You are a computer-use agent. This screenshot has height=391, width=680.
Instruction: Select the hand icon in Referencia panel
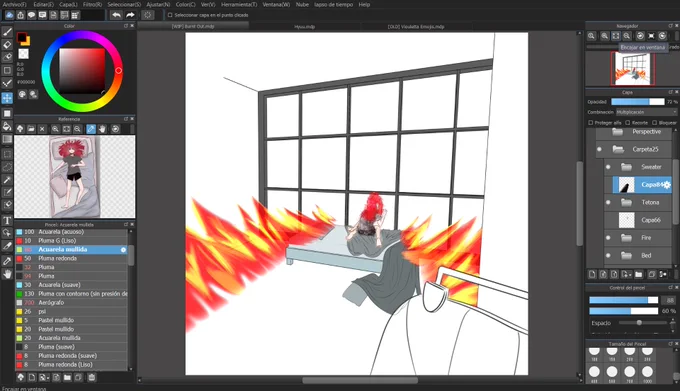point(102,129)
